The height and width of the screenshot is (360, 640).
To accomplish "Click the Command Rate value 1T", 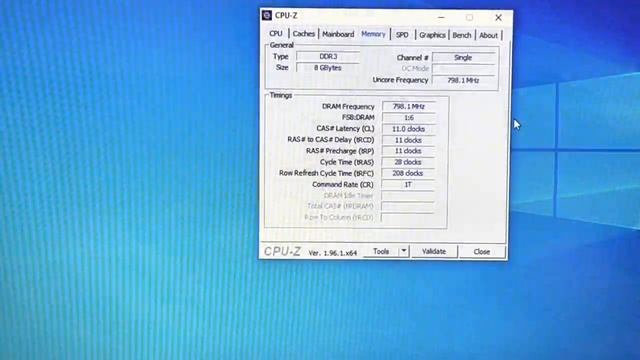I will [409, 184].
